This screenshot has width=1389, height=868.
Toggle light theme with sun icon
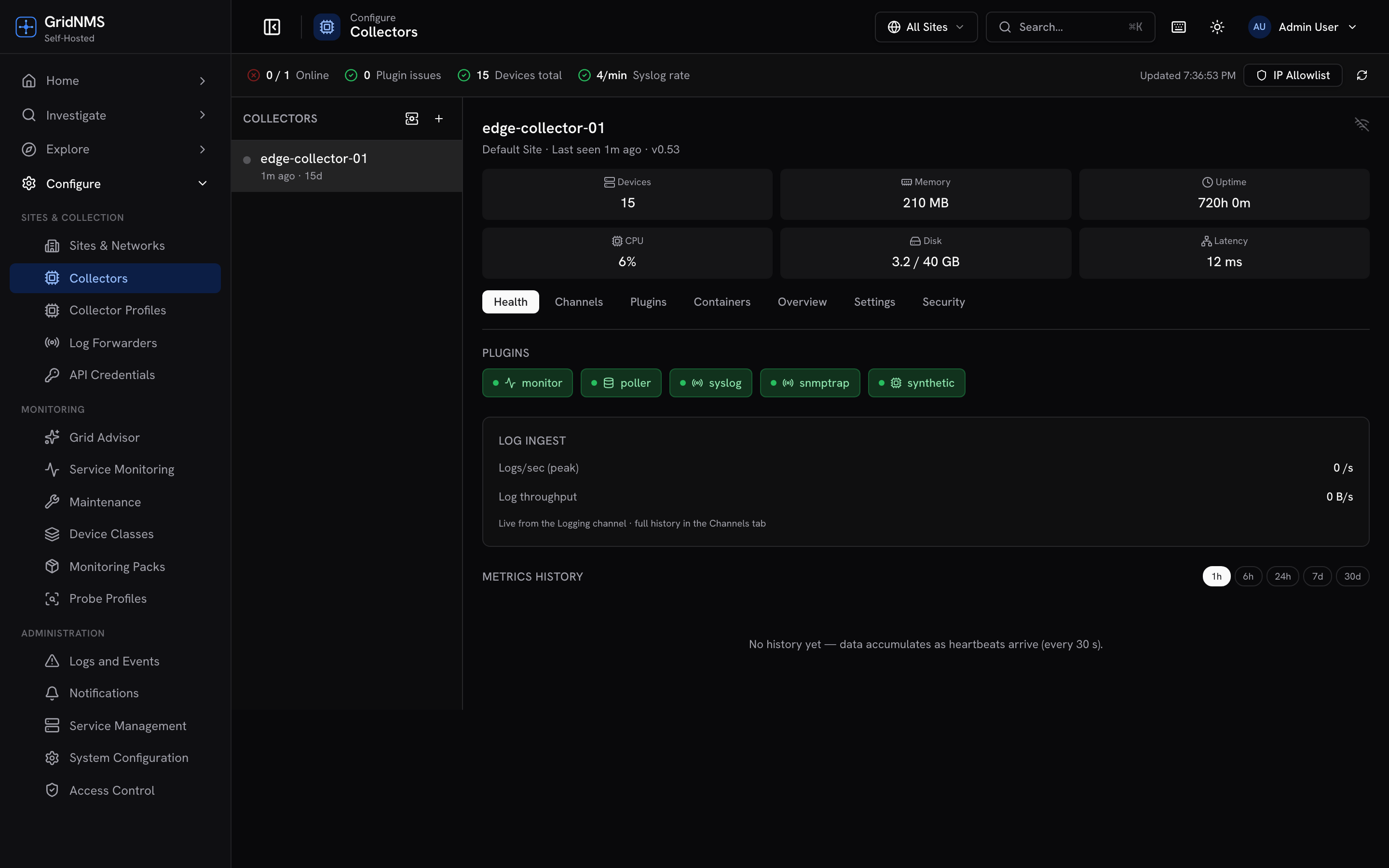(x=1217, y=27)
